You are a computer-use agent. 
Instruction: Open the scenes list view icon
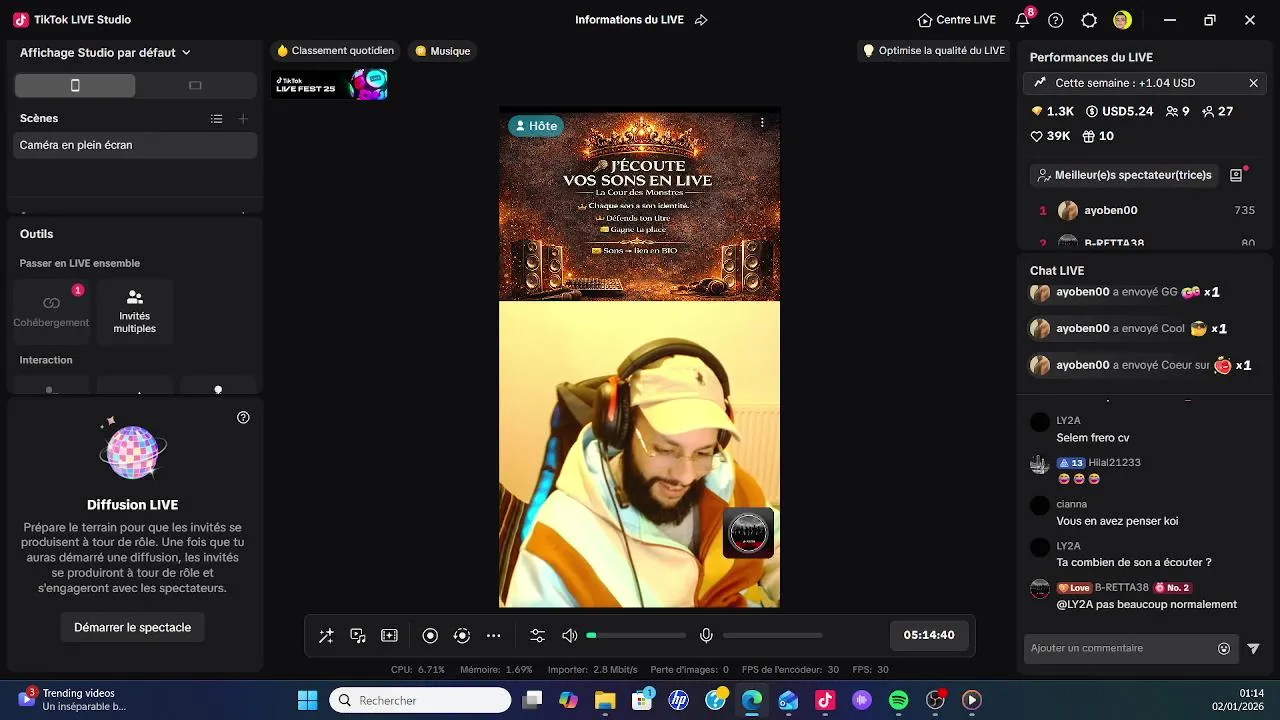[x=216, y=119]
